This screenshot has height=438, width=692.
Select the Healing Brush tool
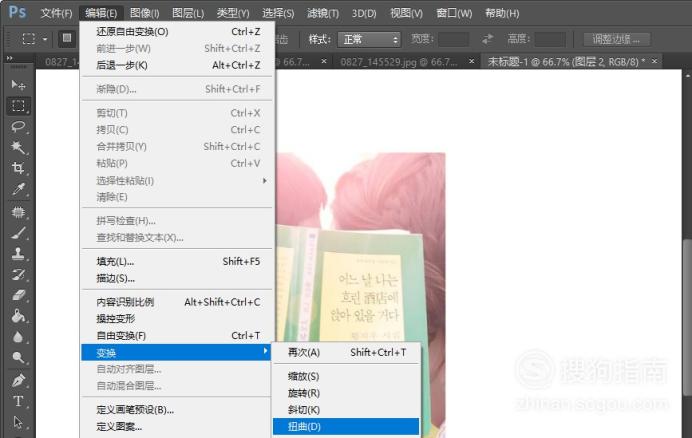point(18,212)
